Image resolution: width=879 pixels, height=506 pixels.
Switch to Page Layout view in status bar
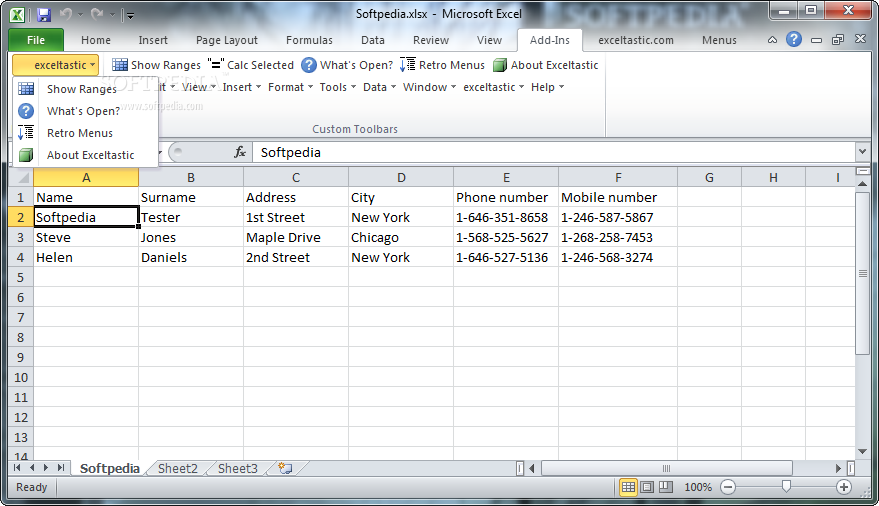pyautogui.click(x=647, y=487)
